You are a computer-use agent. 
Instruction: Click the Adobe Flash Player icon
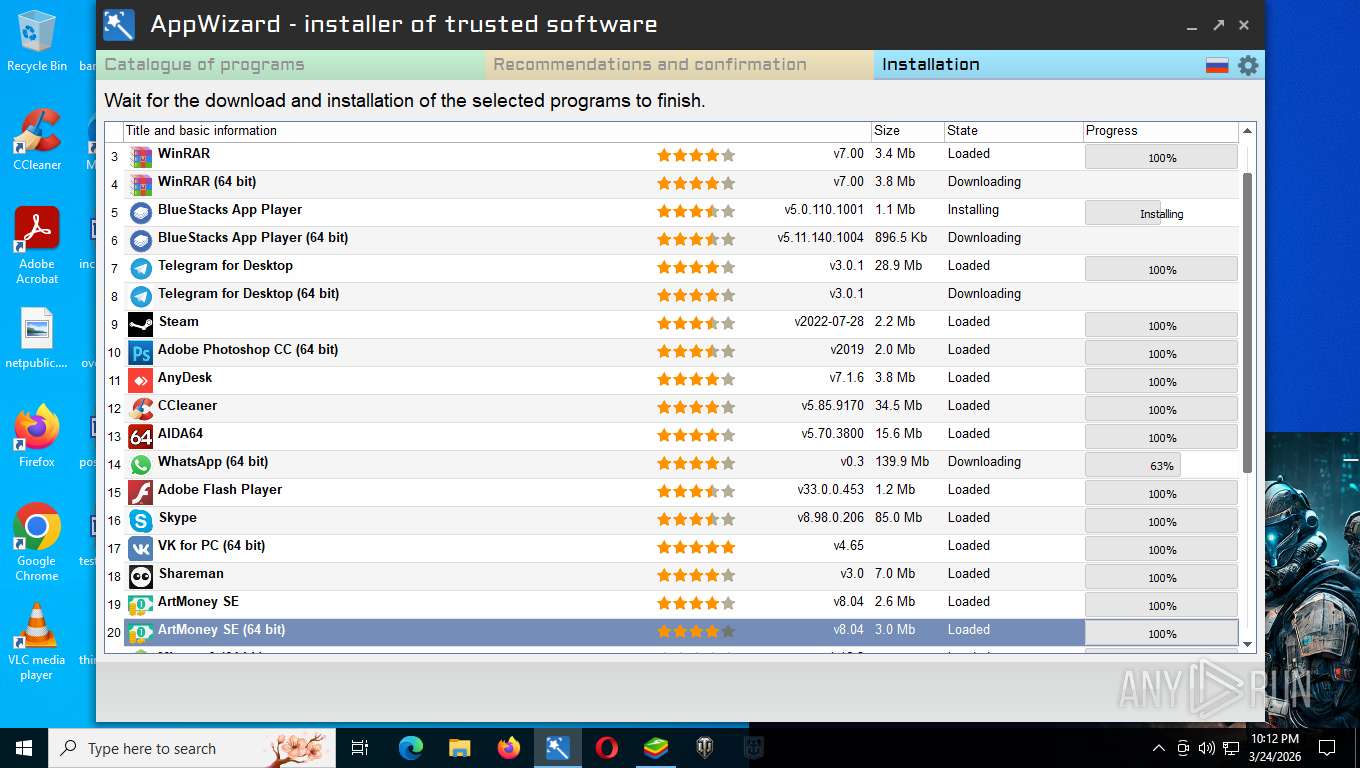141,493
